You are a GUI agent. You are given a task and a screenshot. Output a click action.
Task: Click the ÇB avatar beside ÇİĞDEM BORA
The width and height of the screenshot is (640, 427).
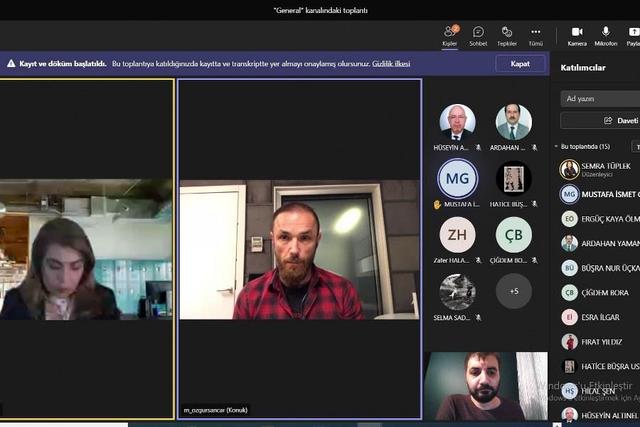[x=569, y=292]
